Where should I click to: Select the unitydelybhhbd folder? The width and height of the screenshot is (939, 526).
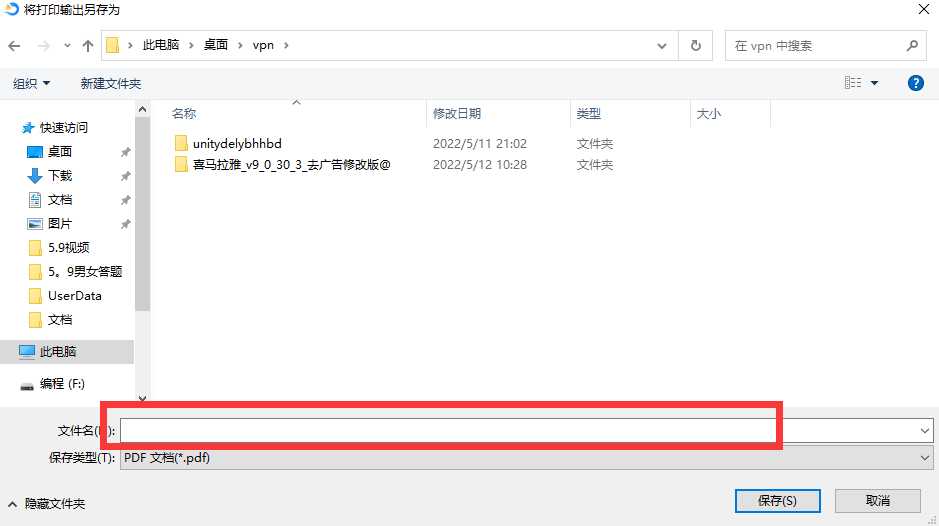click(237, 144)
